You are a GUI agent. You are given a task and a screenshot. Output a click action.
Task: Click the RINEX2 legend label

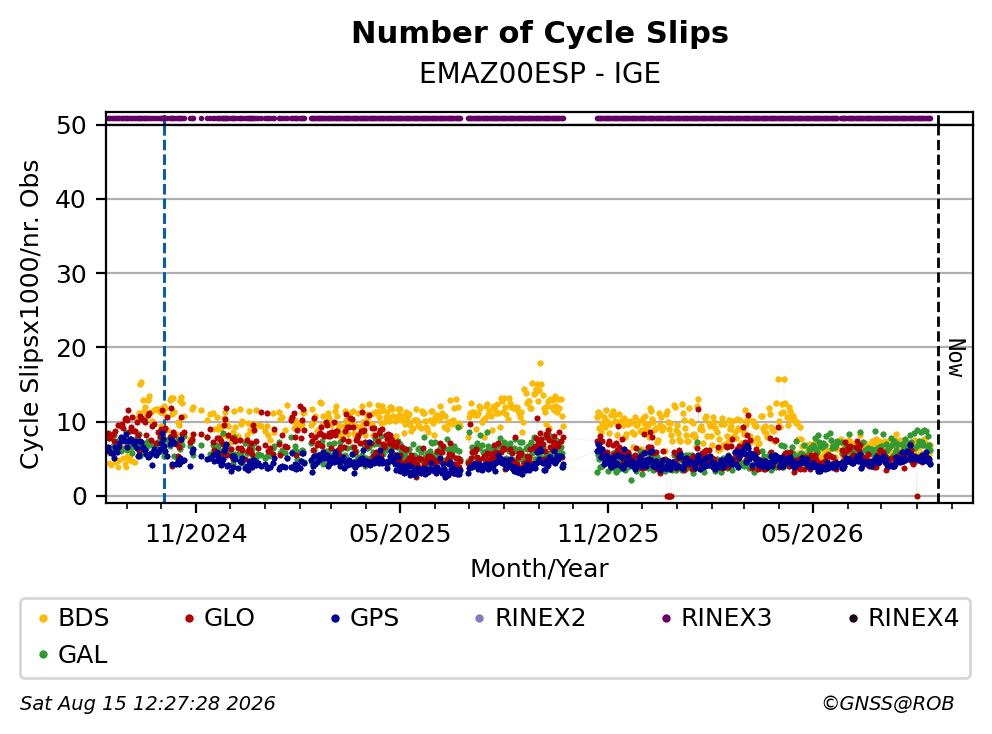point(540,618)
